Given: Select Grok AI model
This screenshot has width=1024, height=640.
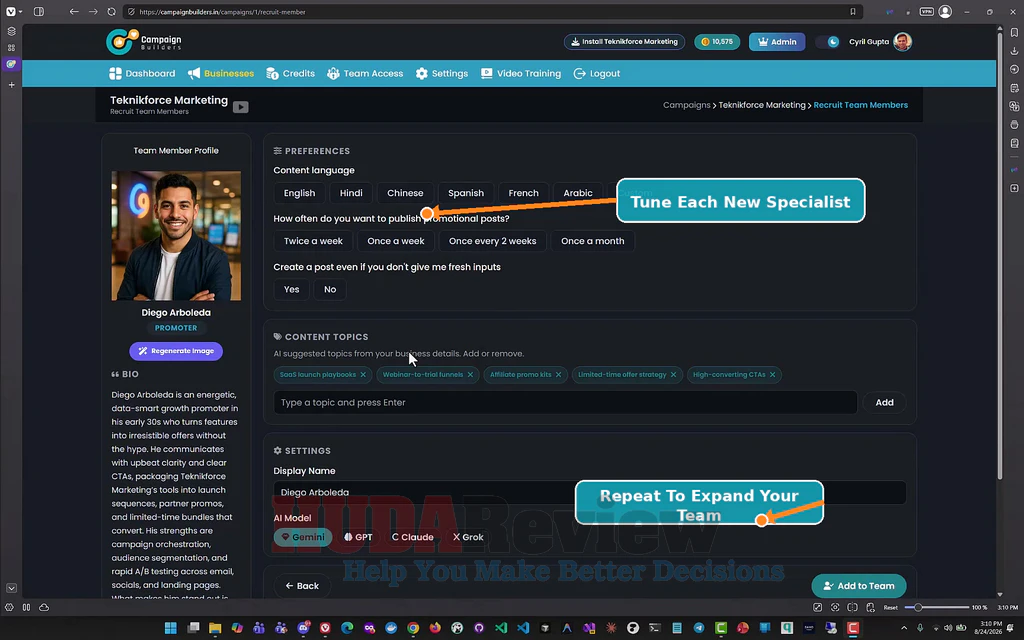Looking at the screenshot, I should point(468,537).
